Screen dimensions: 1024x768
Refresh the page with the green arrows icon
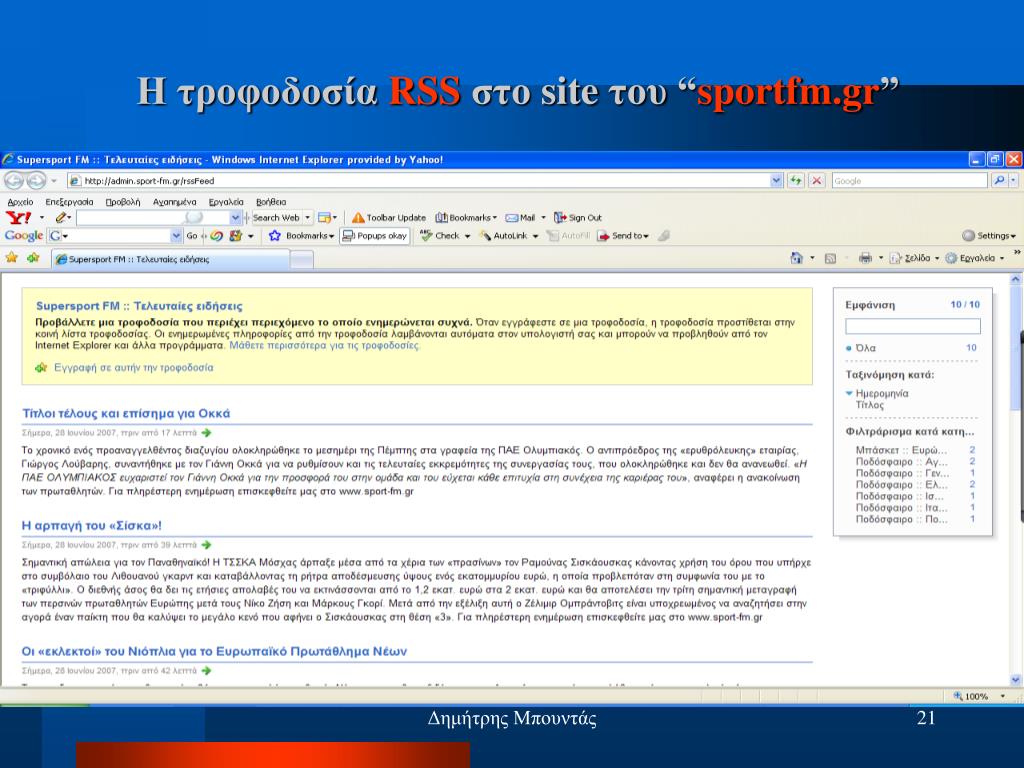[795, 180]
